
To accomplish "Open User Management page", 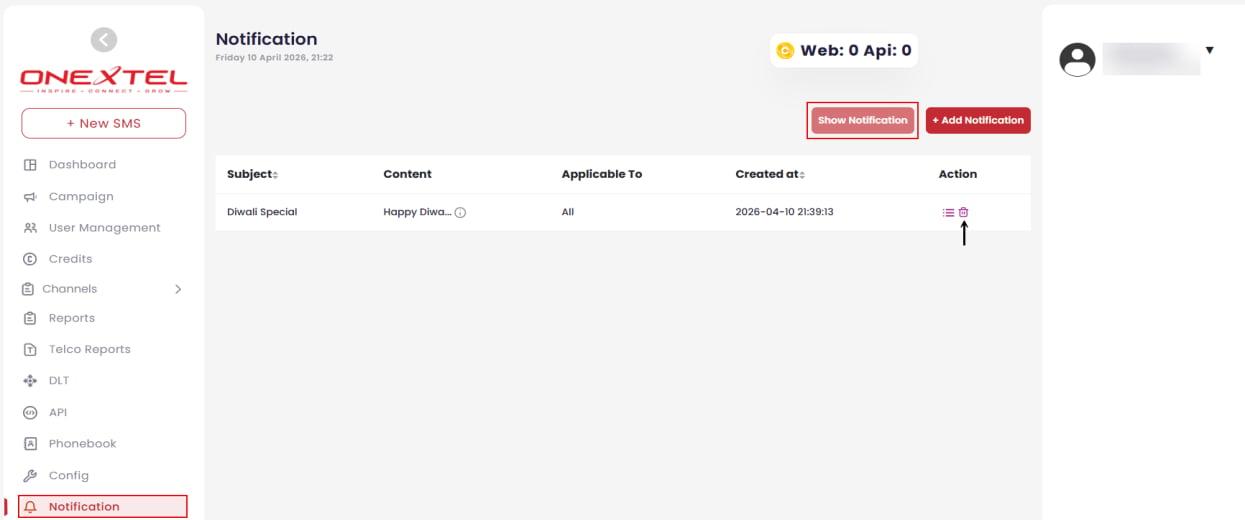I will 104,228.
